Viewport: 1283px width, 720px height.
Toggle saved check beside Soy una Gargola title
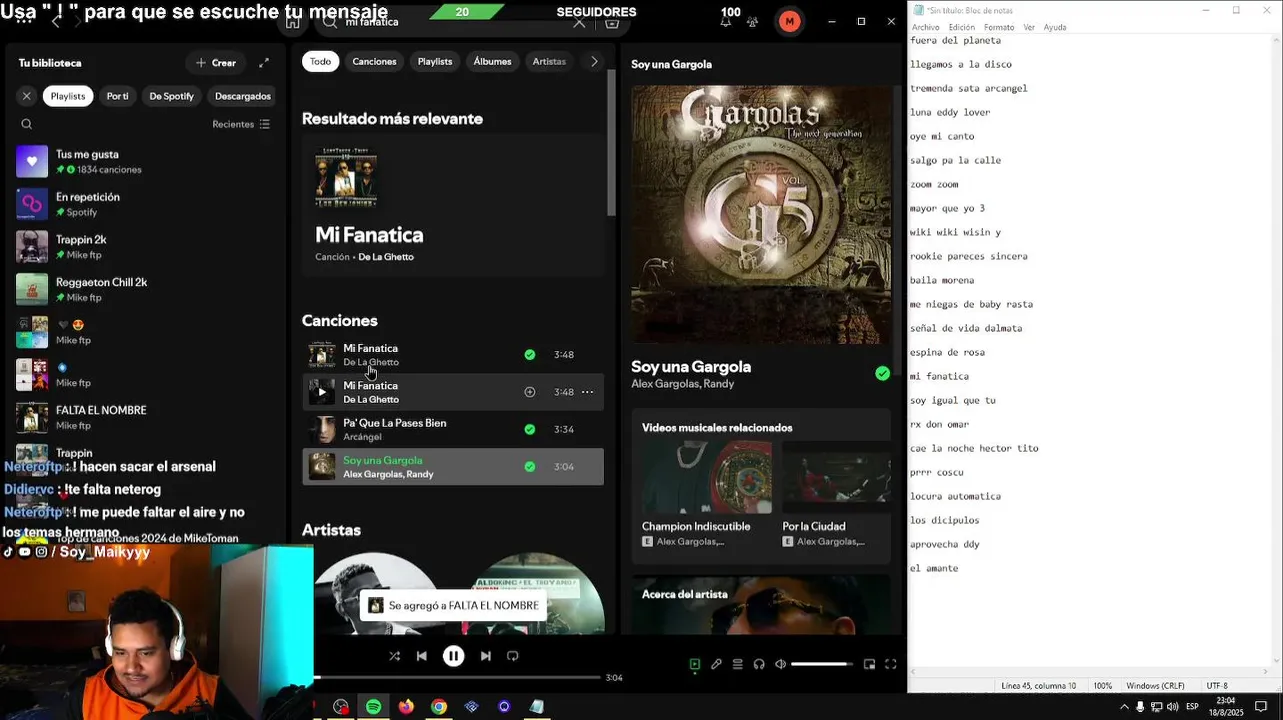pyautogui.click(x=882, y=373)
